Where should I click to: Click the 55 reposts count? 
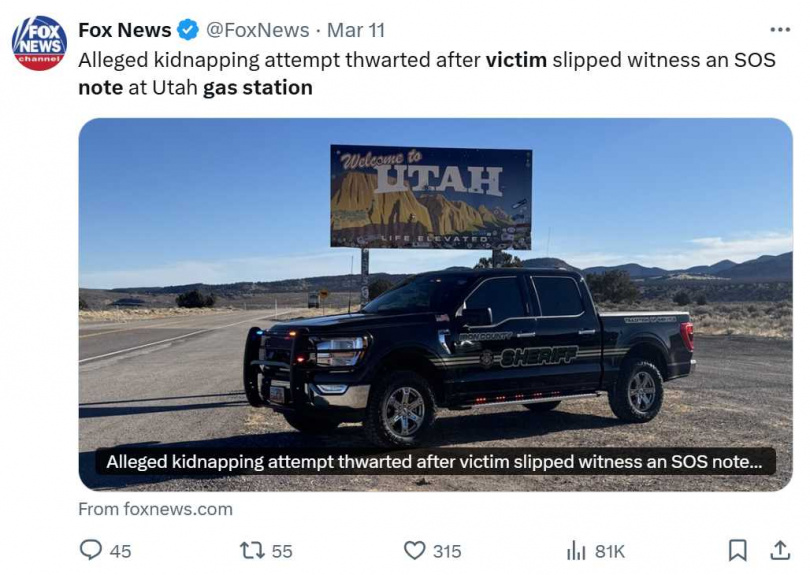[282, 551]
